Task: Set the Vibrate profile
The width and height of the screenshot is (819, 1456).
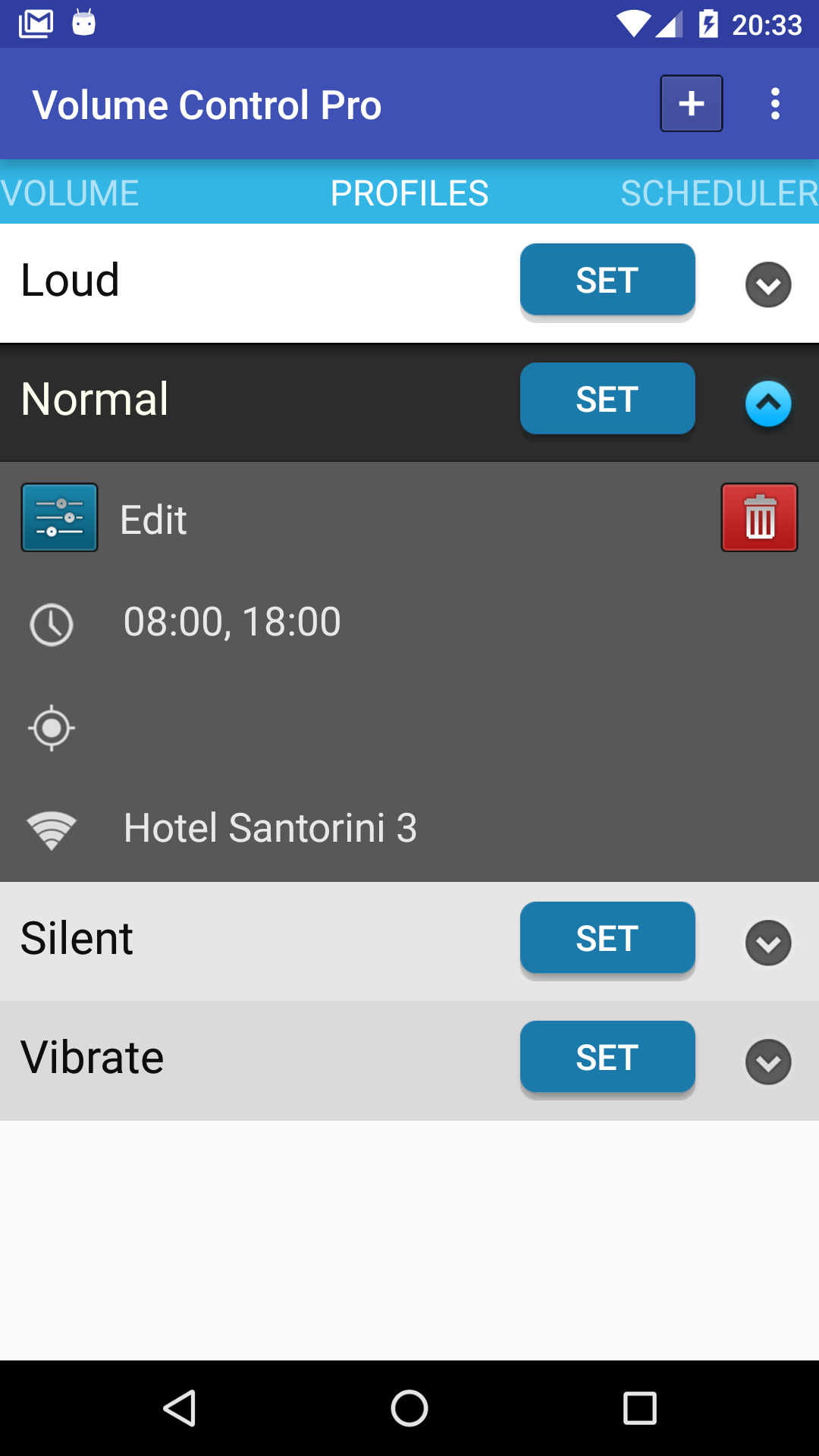Action: [607, 1056]
